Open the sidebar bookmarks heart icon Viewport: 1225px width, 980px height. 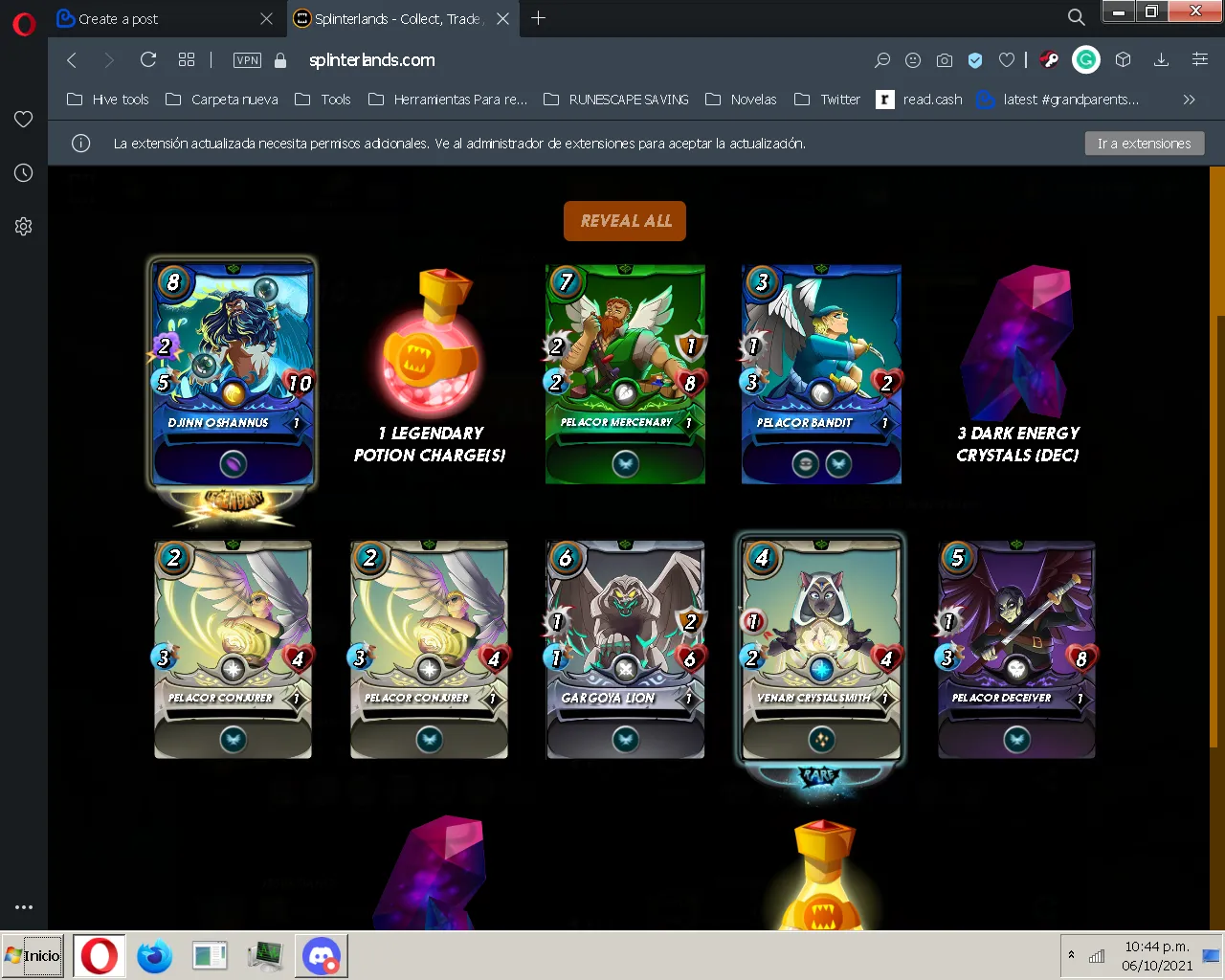click(24, 120)
